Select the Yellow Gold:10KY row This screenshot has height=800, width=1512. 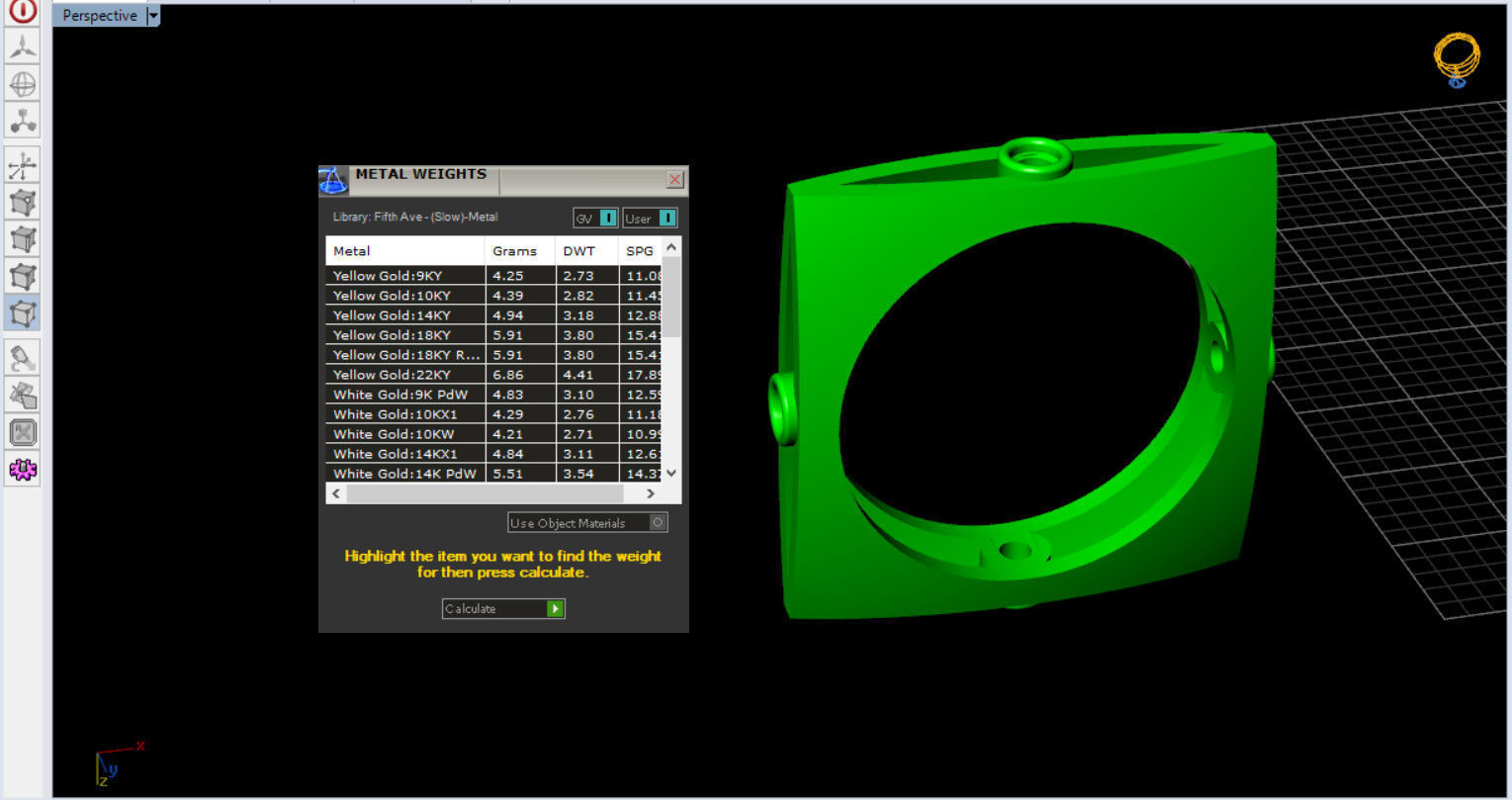tap(494, 295)
